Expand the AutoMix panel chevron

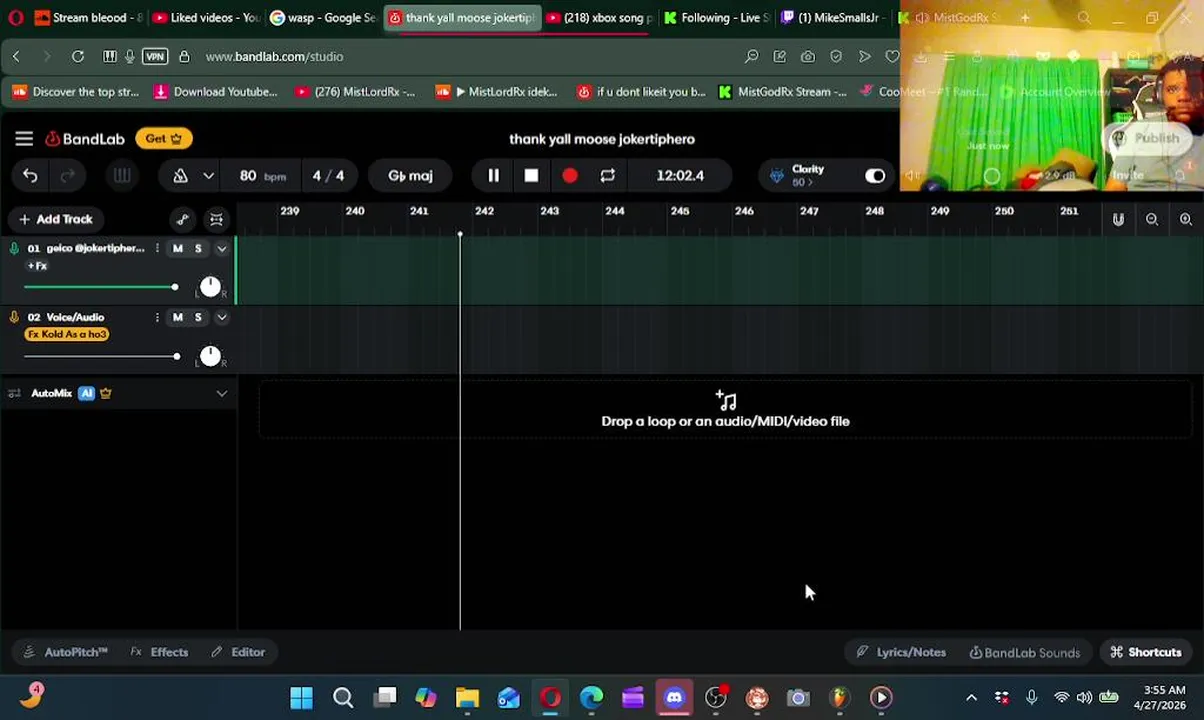click(x=222, y=394)
